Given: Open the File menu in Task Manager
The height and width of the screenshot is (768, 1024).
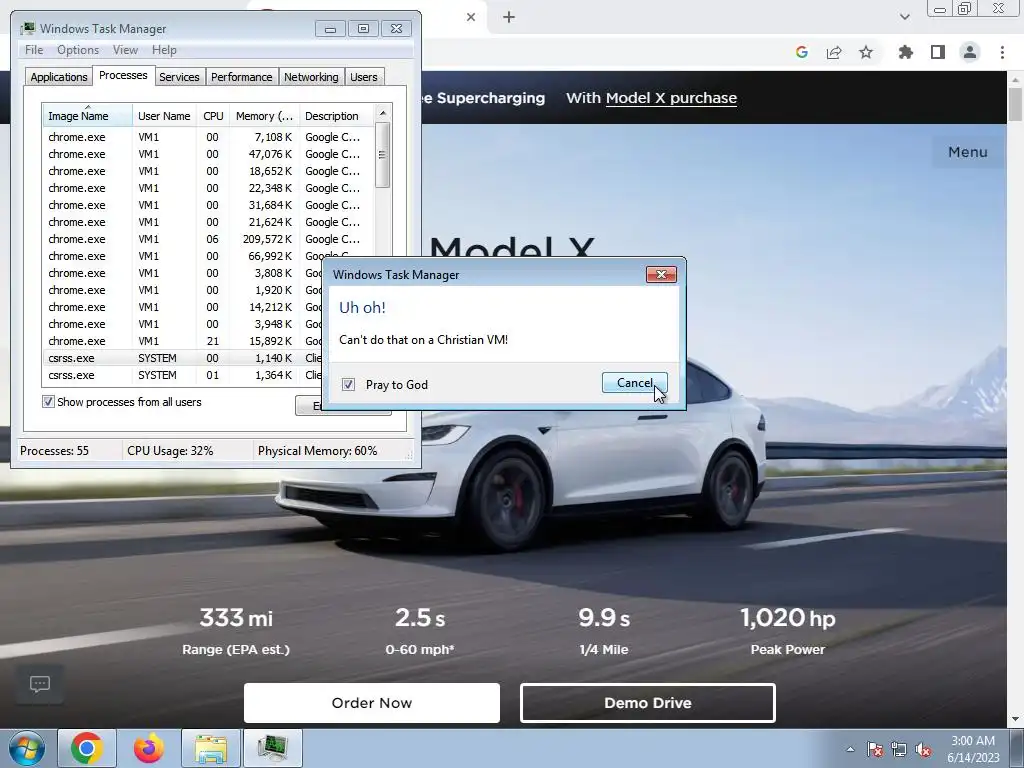Looking at the screenshot, I should pyautogui.click(x=34, y=50).
